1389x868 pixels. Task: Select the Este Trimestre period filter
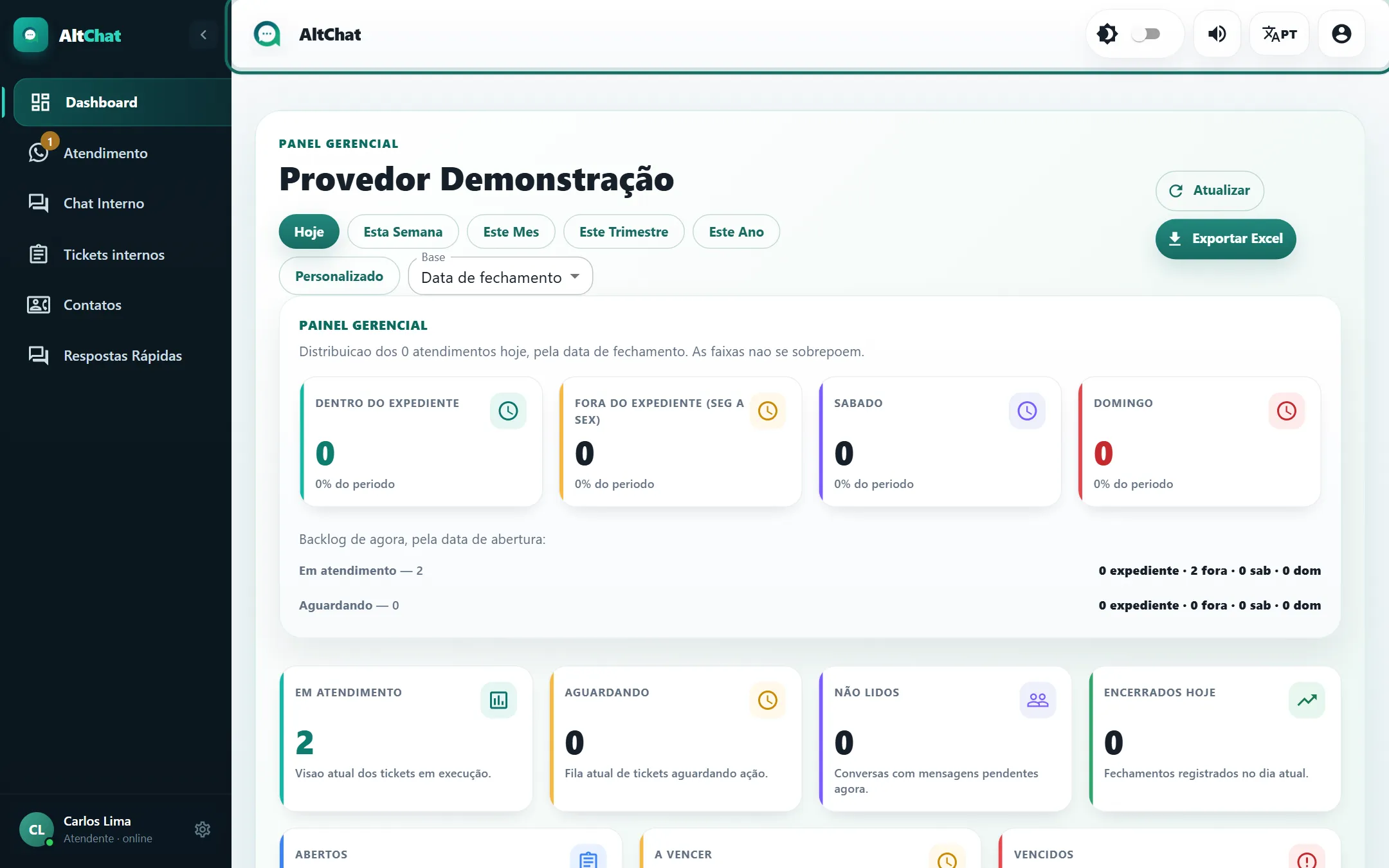(623, 231)
